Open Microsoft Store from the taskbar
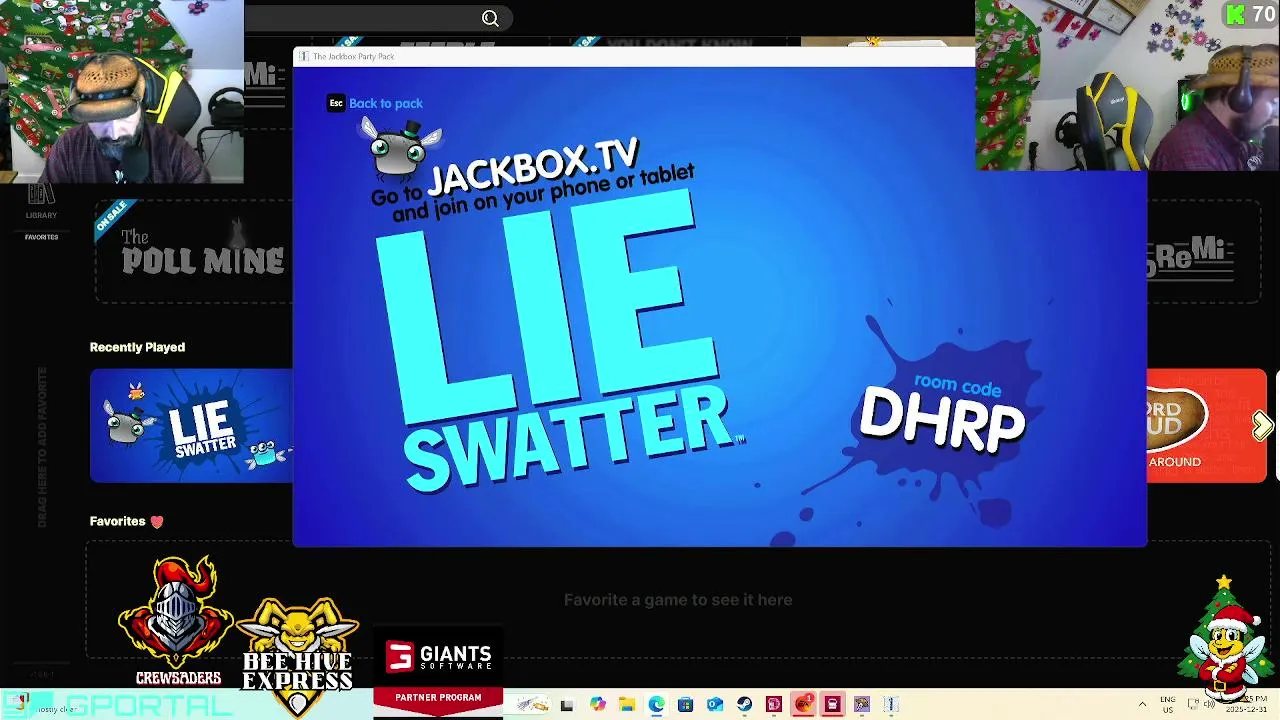Viewport: 1280px width, 720px height. (x=685, y=705)
